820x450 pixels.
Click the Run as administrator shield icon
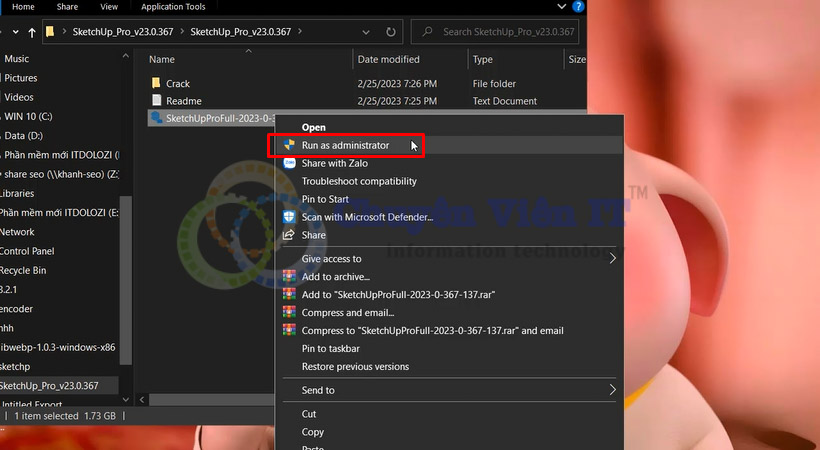289,145
